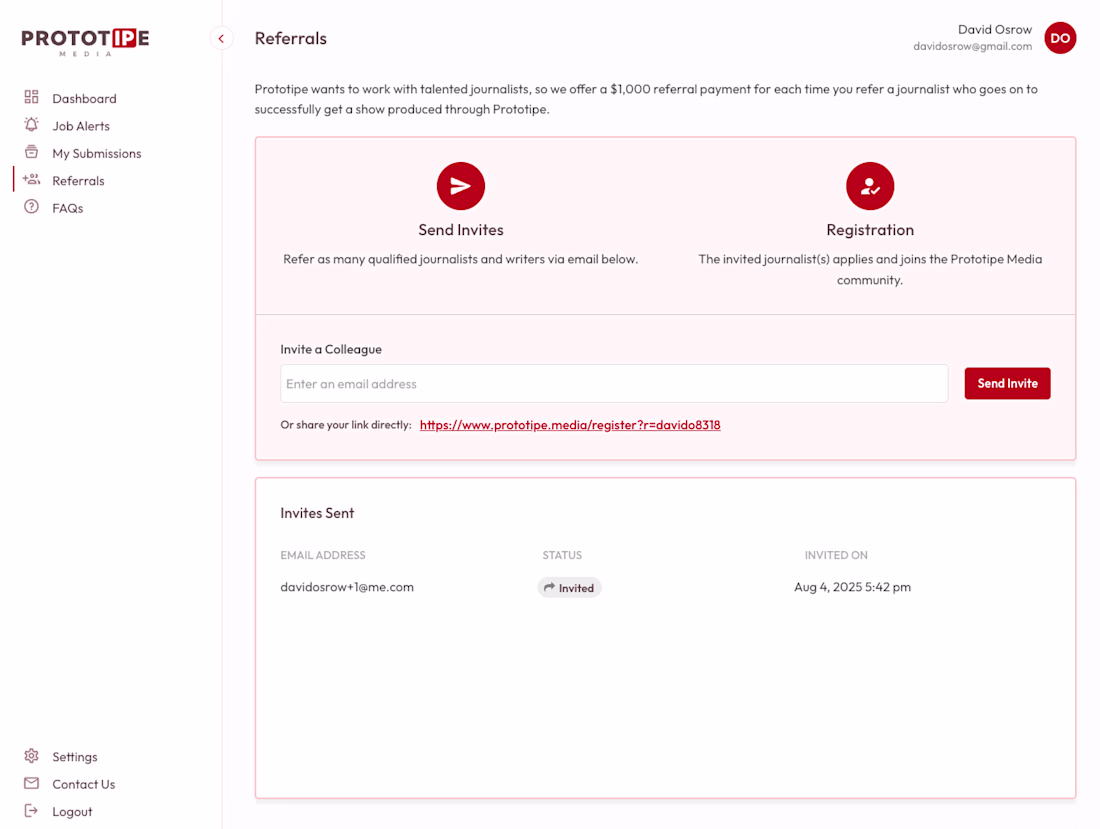Click the STATUS column header

point(562,555)
